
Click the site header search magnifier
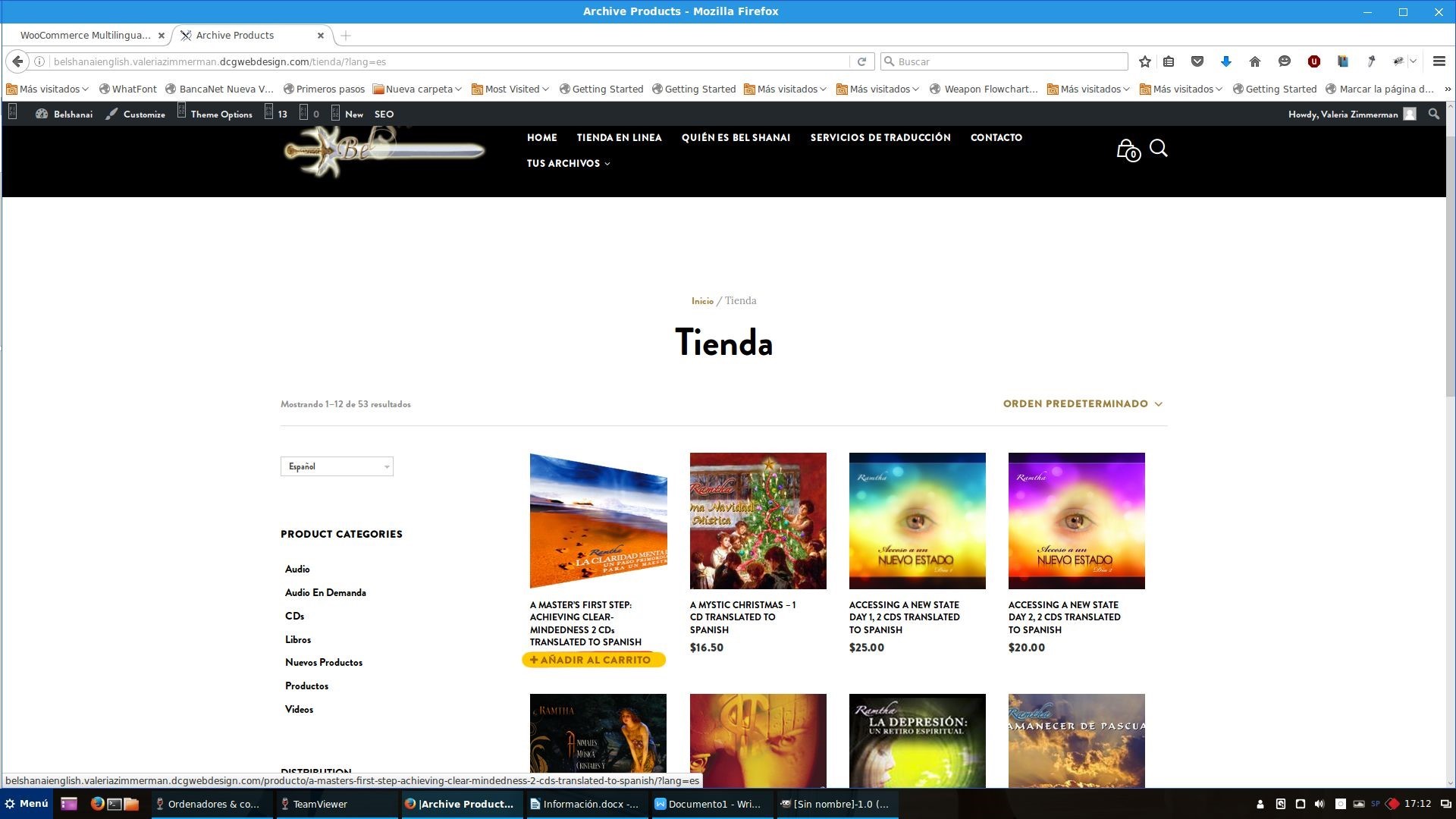pyautogui.click(x=1159, y=148)
